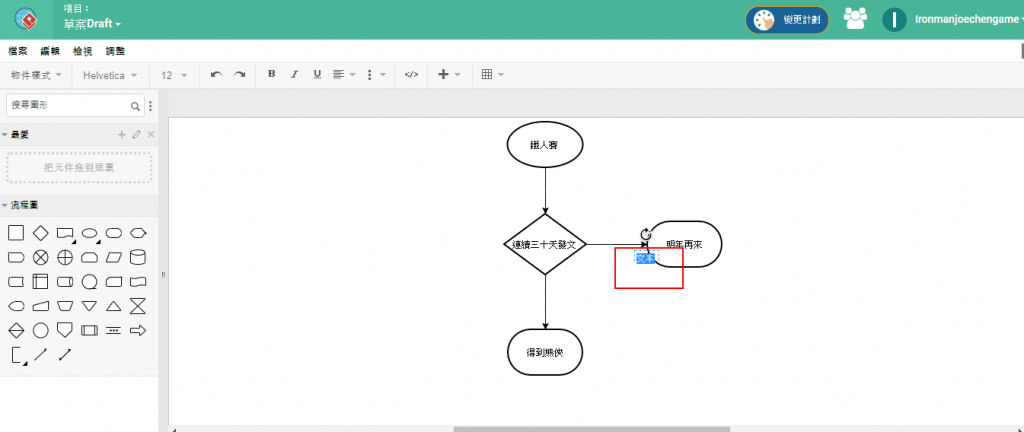Edit the 最愛 favorites palette
The width and height of the screenshot is (1024, 432).
(136, 134)
